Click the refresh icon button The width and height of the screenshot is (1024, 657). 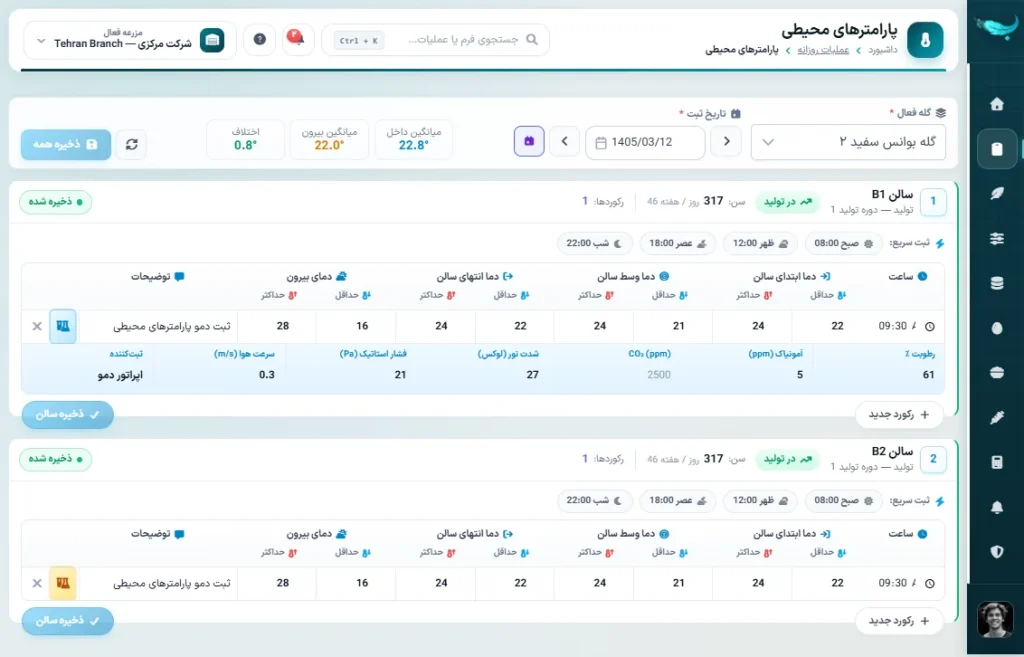tap(131, 144)
